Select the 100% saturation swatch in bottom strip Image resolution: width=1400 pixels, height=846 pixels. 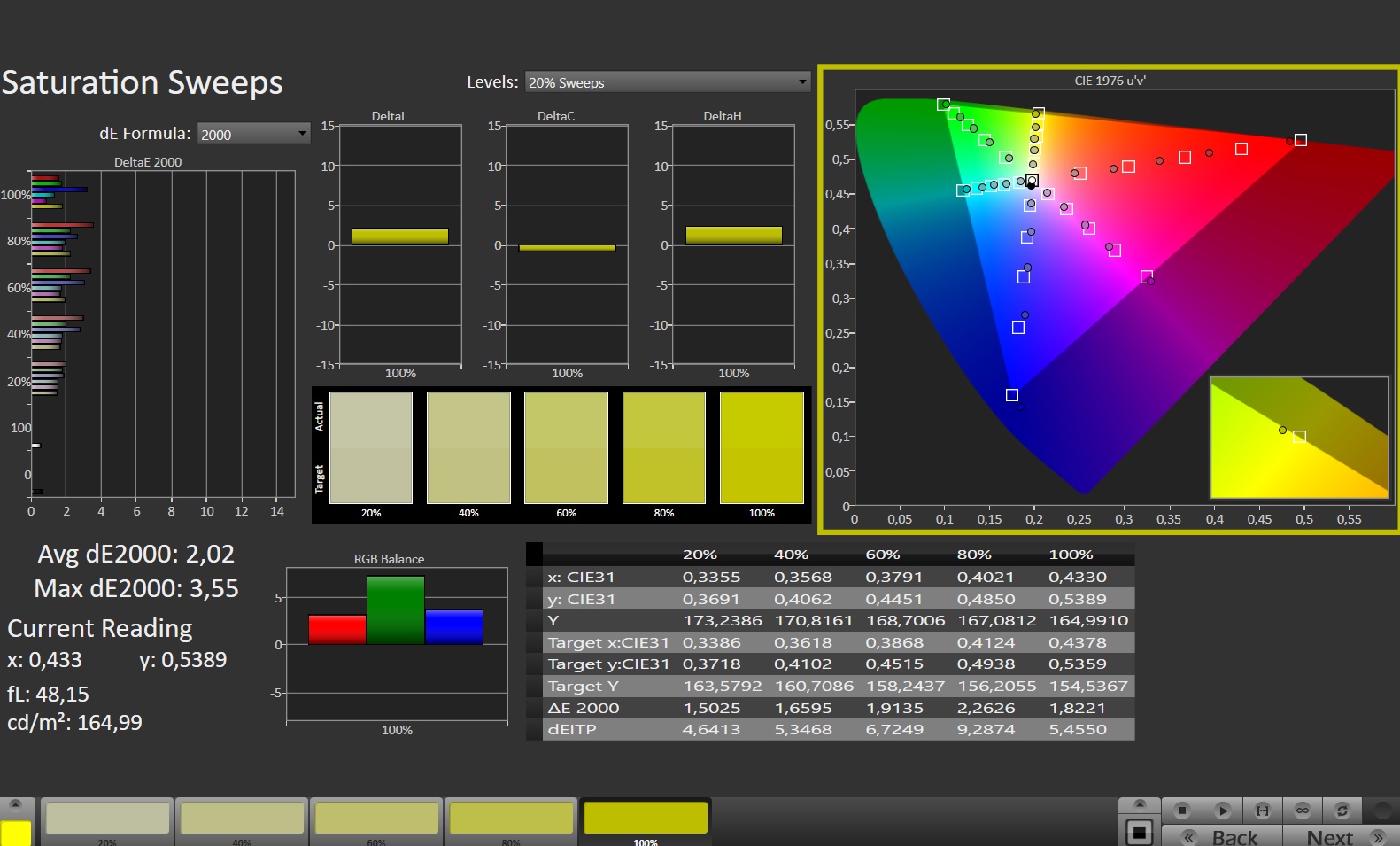646,819
